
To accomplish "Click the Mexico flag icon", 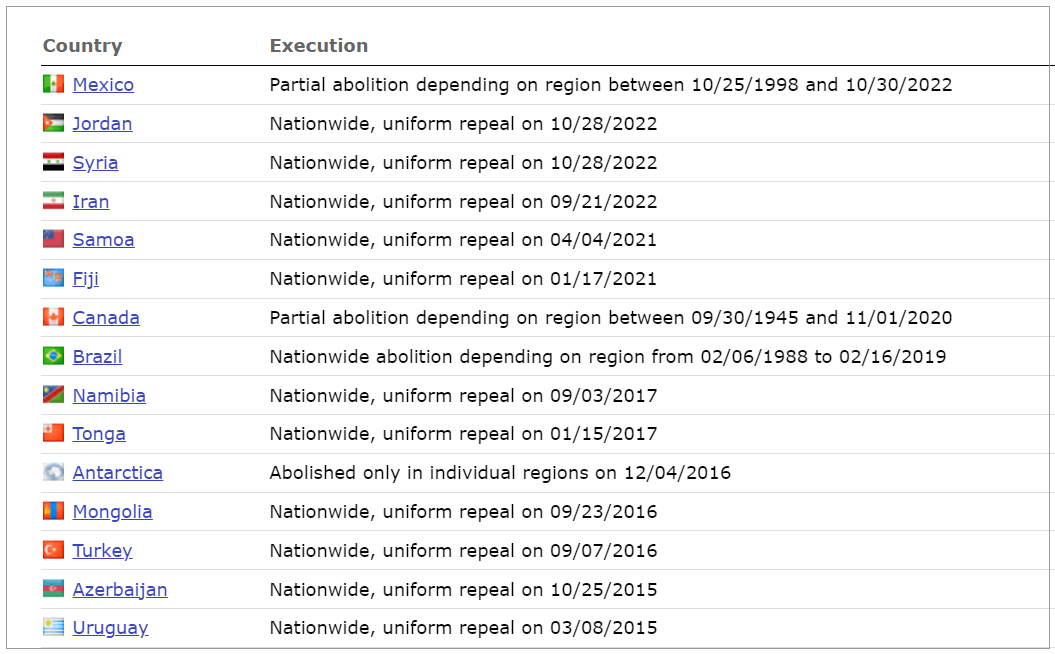I will coord(53,85).
